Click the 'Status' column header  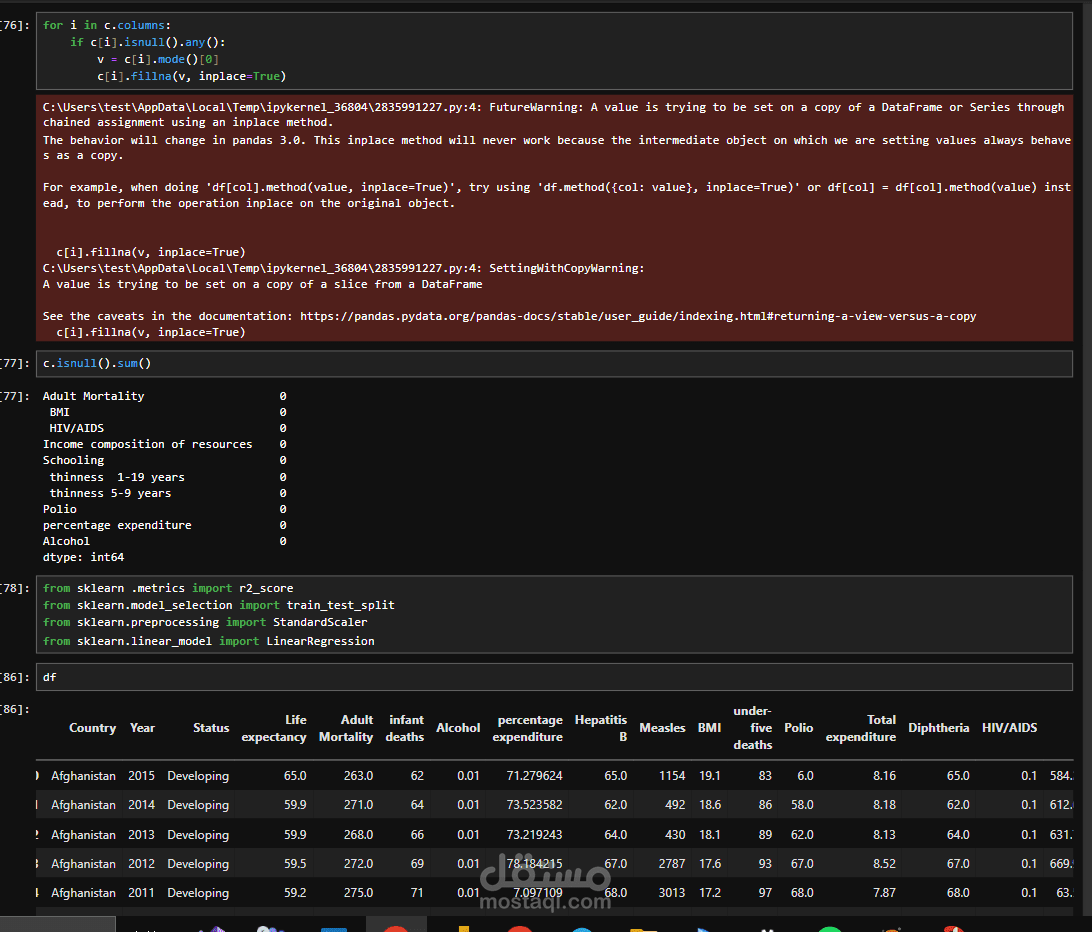(x=211, y=728)
